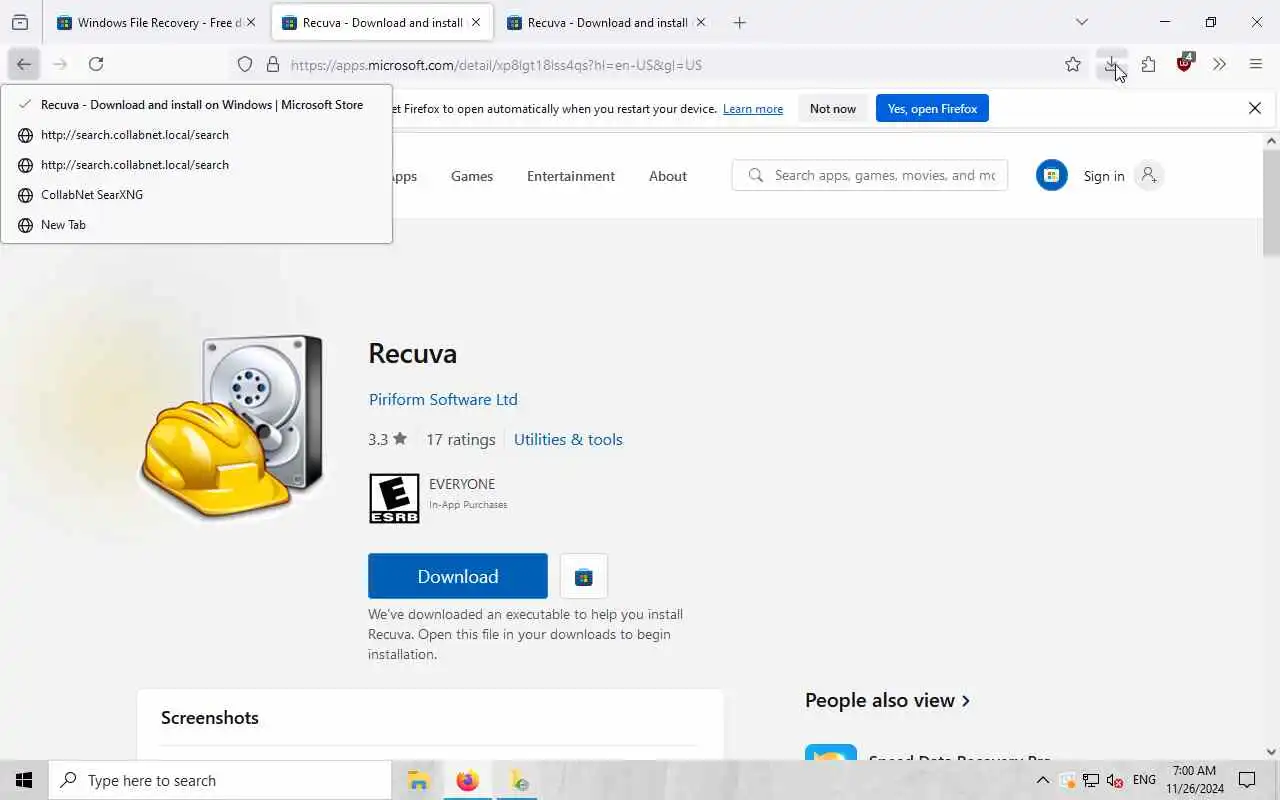This screenshot has width=1280, height=800.
Task: Open the Entertainment menu
Action: click(571, 176)
